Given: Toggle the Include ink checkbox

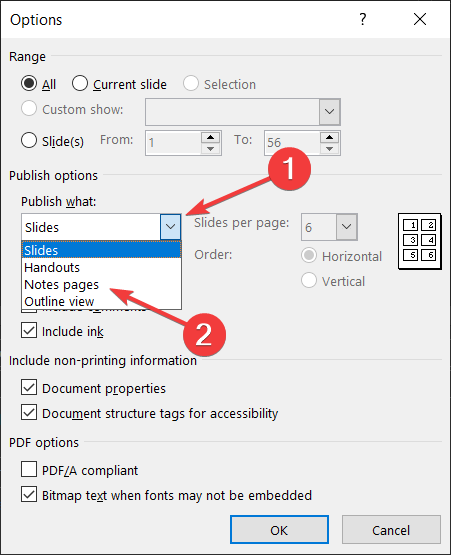Looking at the screenshot, I should pyautogui.click(x=29, y=331).
